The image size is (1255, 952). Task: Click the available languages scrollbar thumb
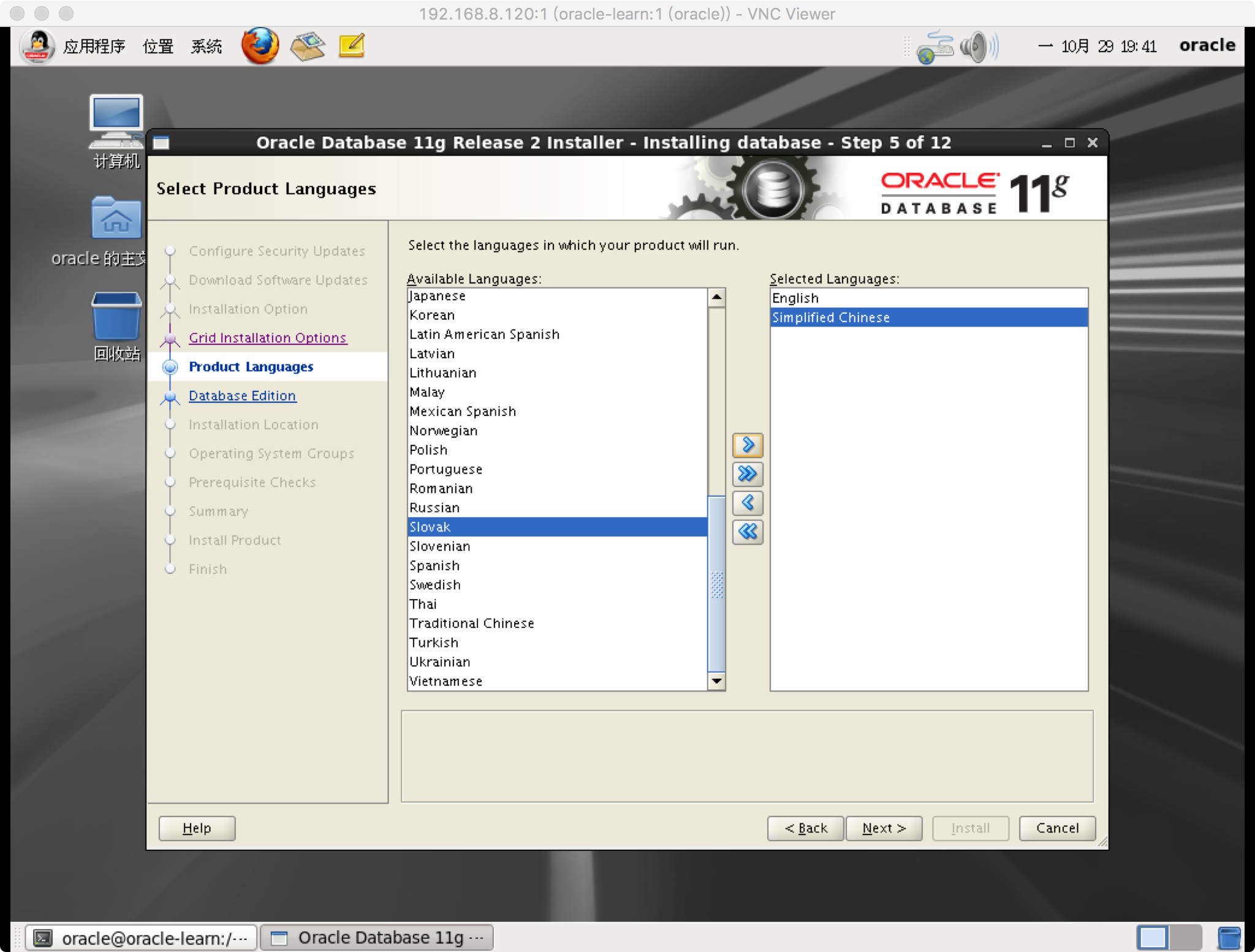pyautogui.click(x=716, y=583)
